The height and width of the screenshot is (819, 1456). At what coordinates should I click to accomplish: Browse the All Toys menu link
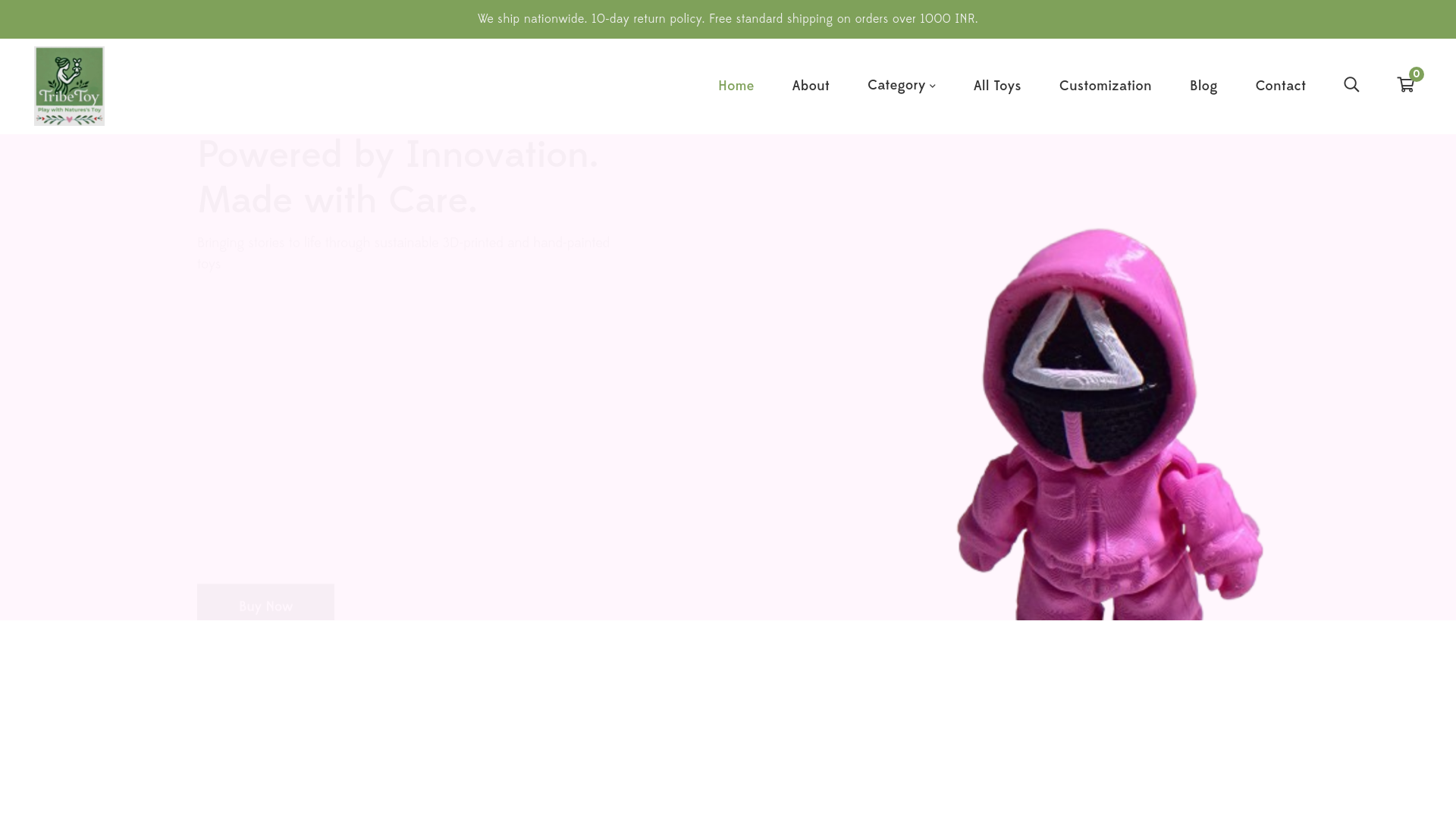997,86
